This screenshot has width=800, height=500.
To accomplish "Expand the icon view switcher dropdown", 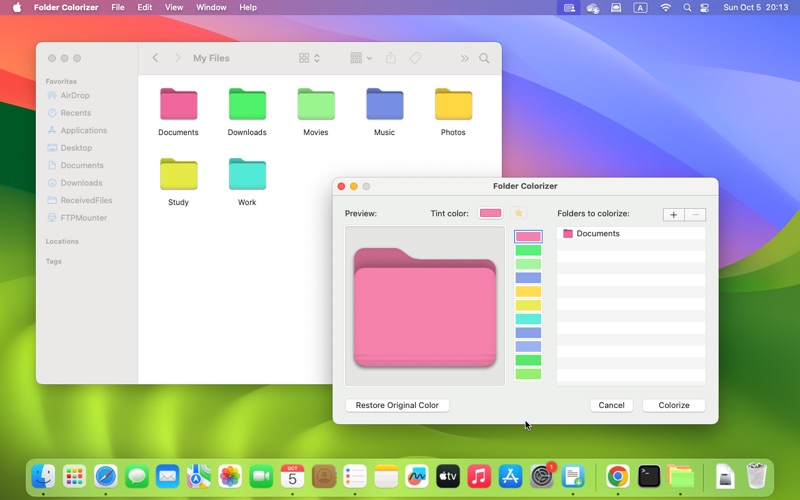I will 310,59.
